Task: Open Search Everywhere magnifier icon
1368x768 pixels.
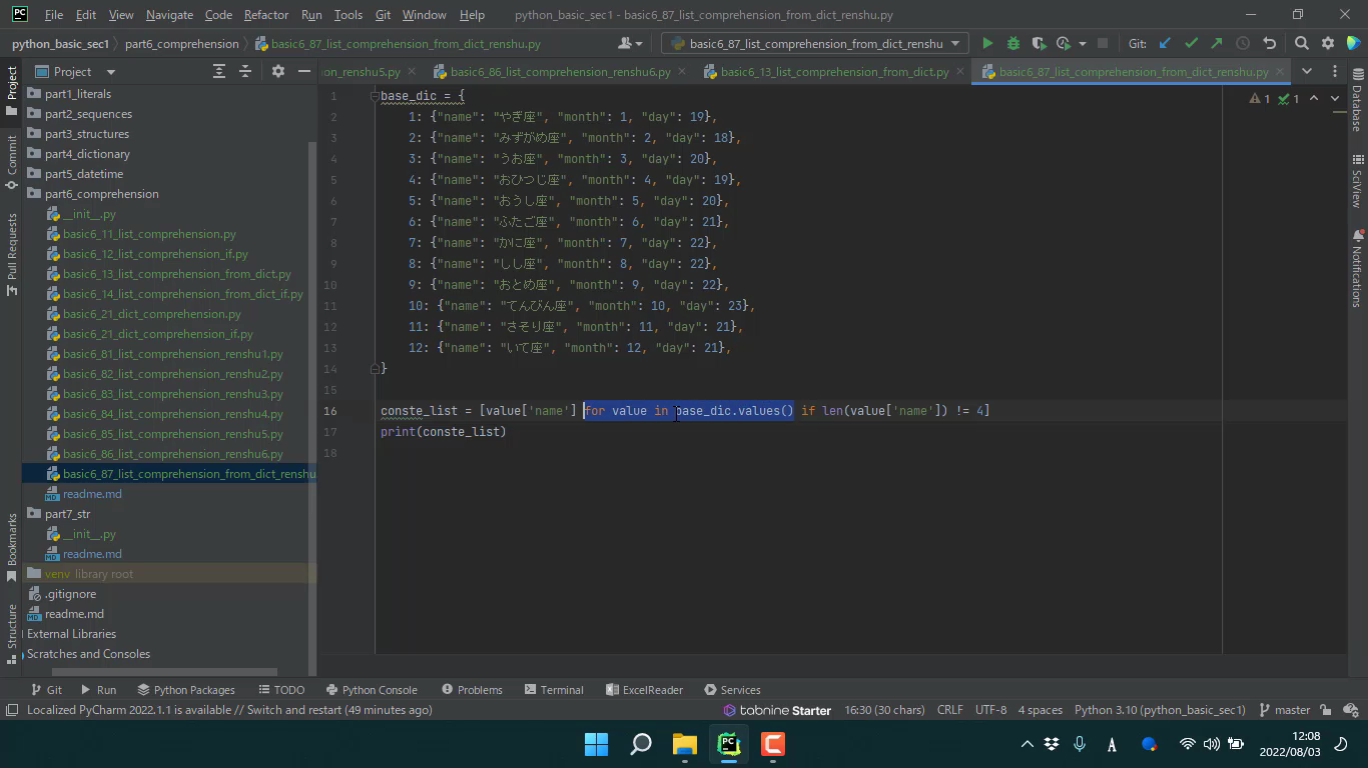Action: coord(1301,43)
